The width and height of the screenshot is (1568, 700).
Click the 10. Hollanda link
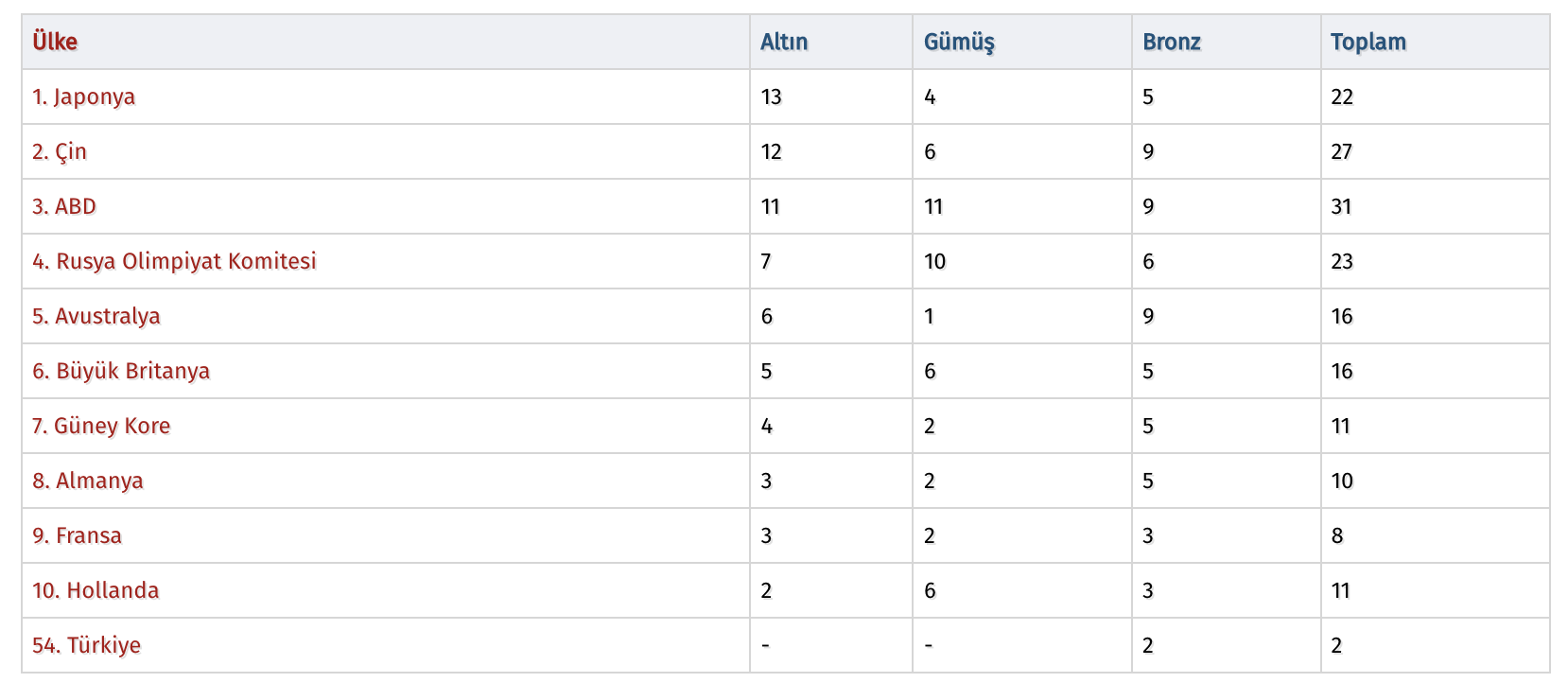96,590
